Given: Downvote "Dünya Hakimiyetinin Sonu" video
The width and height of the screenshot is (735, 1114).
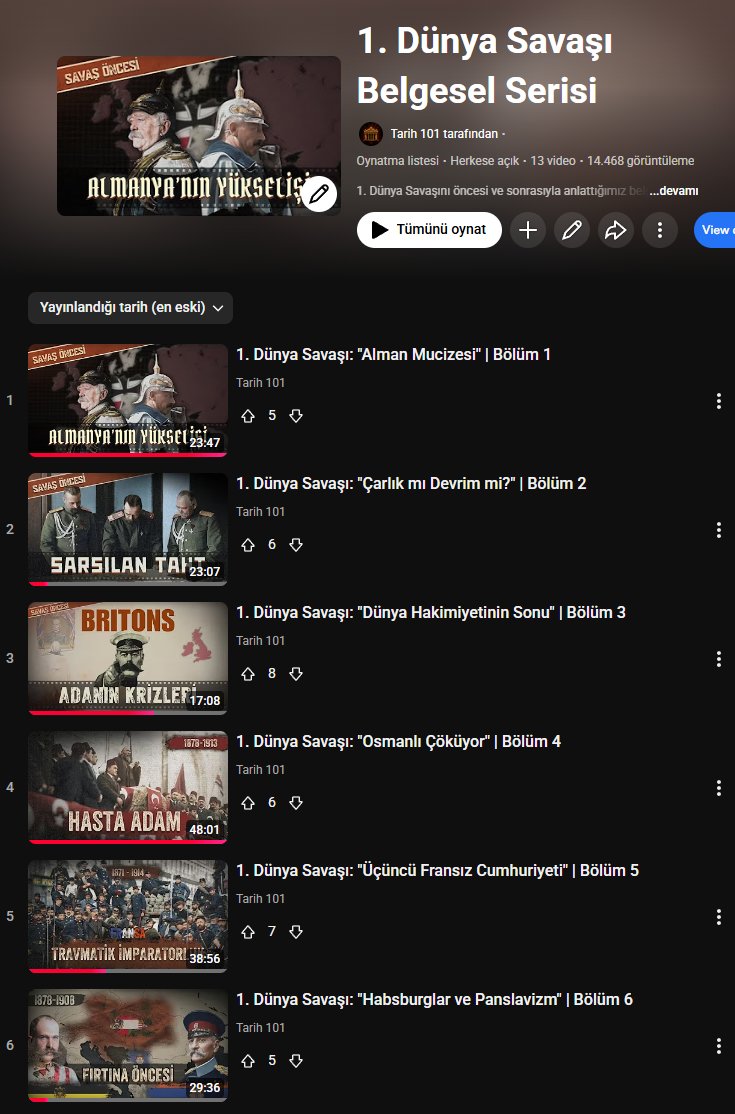Looking at the screenshot, I should [296, 674].
